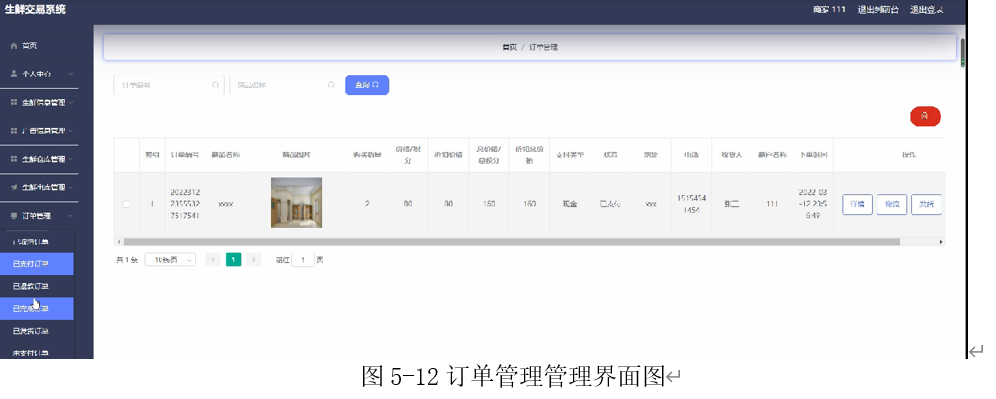The width and height of the screenshot is (996, 399).
Task: Click the 详情 button in the order row
Action: (x=858, y=205)
